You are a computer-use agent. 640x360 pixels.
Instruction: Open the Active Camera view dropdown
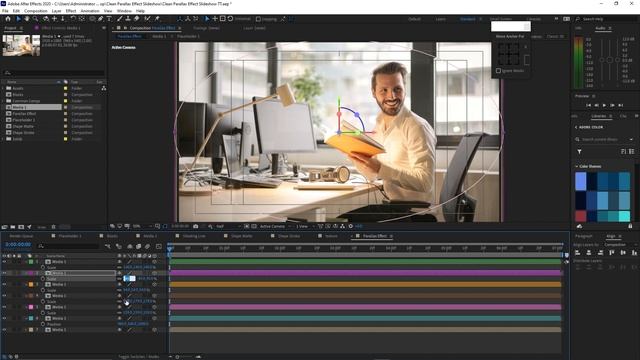275,226
